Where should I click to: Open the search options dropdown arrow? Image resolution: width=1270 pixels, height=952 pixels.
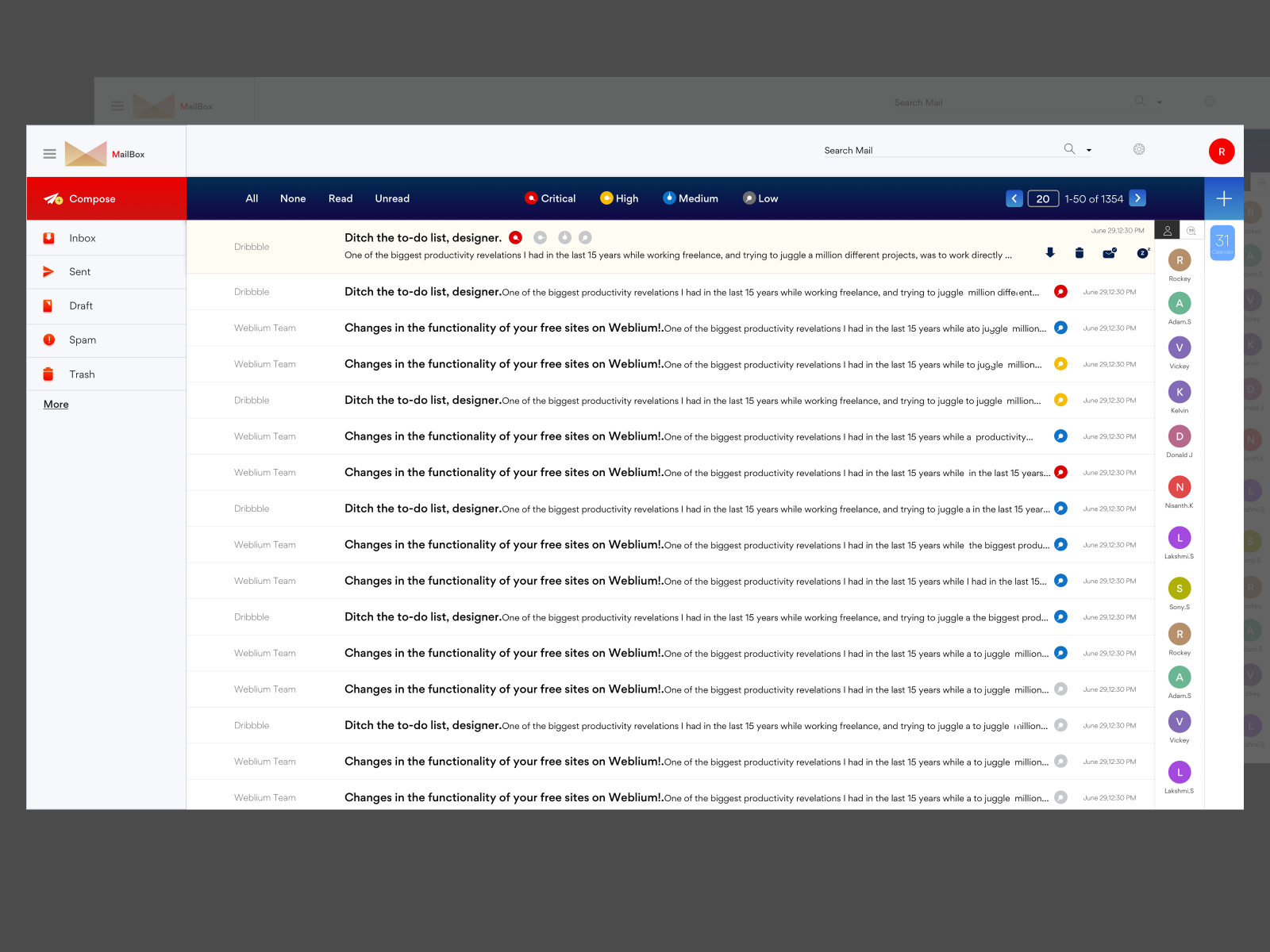click(x=1088, y=149)
